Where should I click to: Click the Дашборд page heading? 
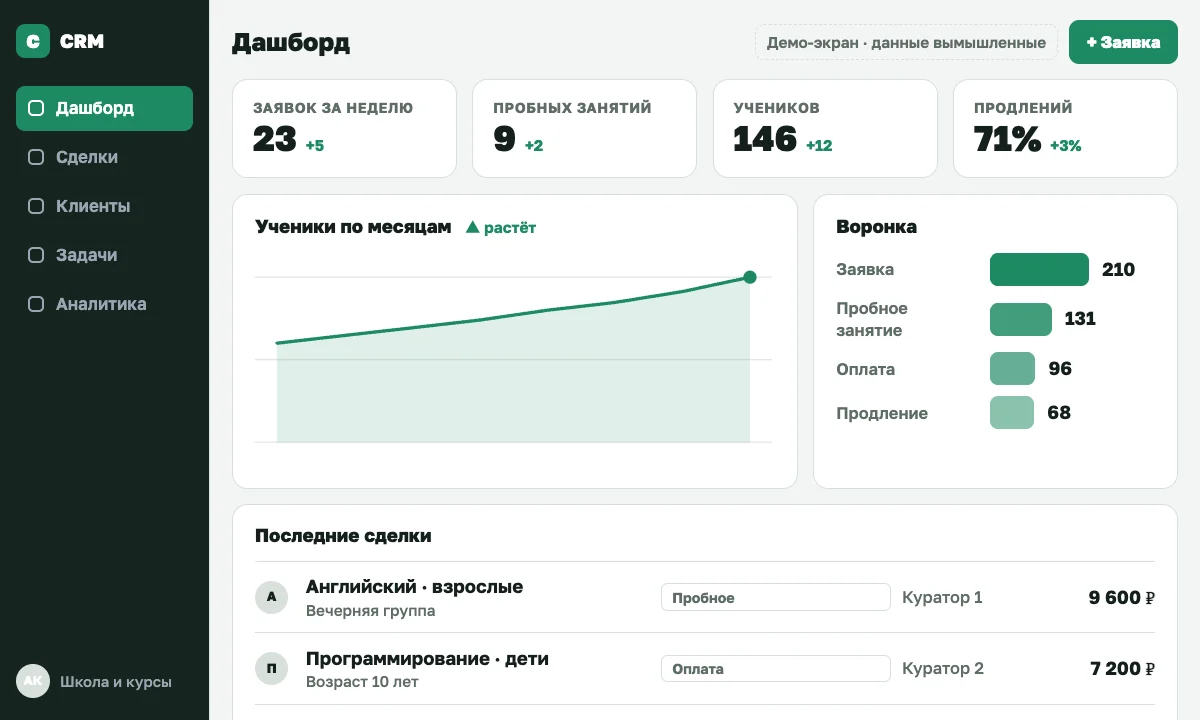(x=291, y=42)
